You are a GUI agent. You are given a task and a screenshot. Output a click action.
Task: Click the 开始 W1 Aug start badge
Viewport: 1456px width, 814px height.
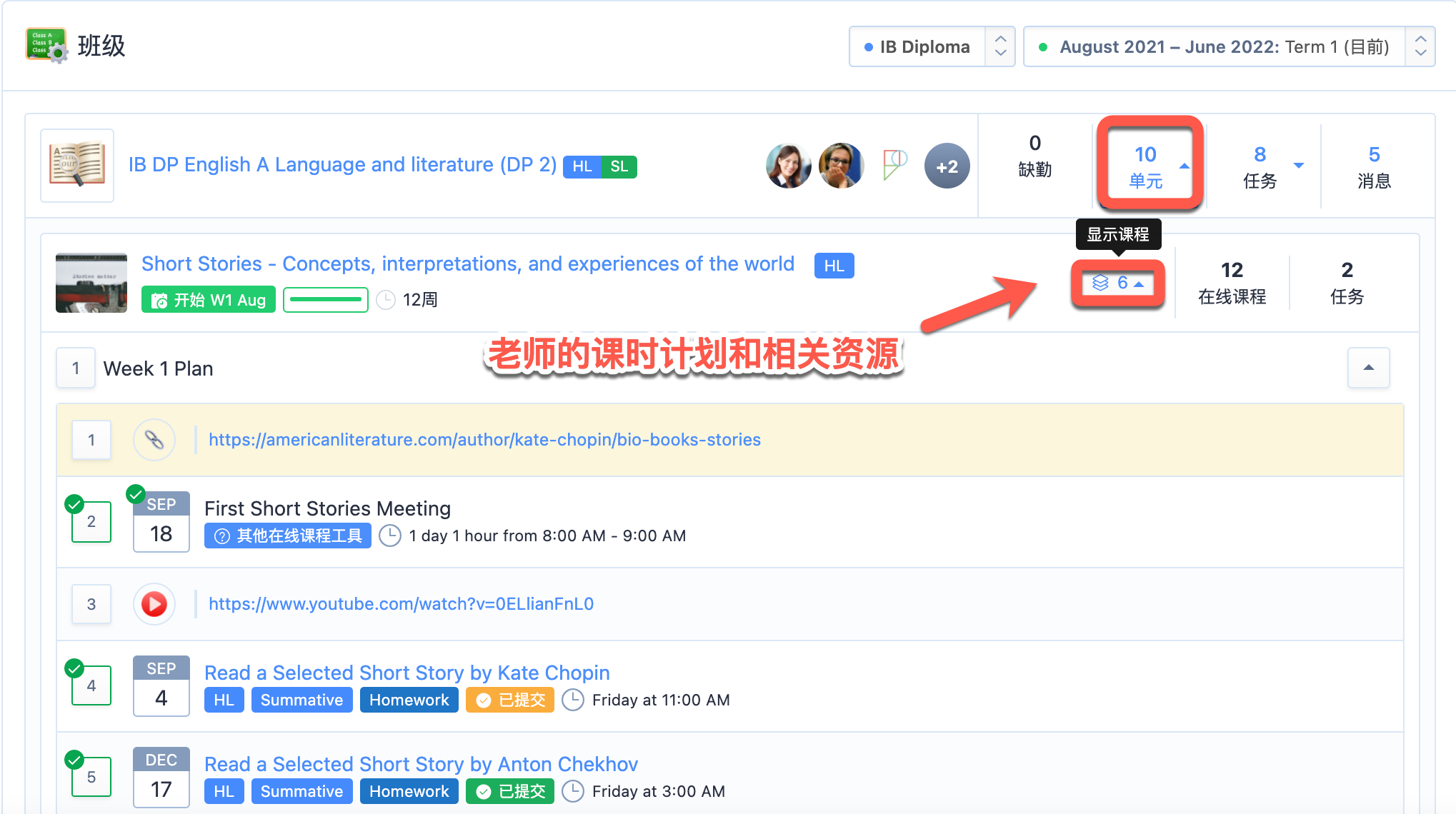point(209,300)
